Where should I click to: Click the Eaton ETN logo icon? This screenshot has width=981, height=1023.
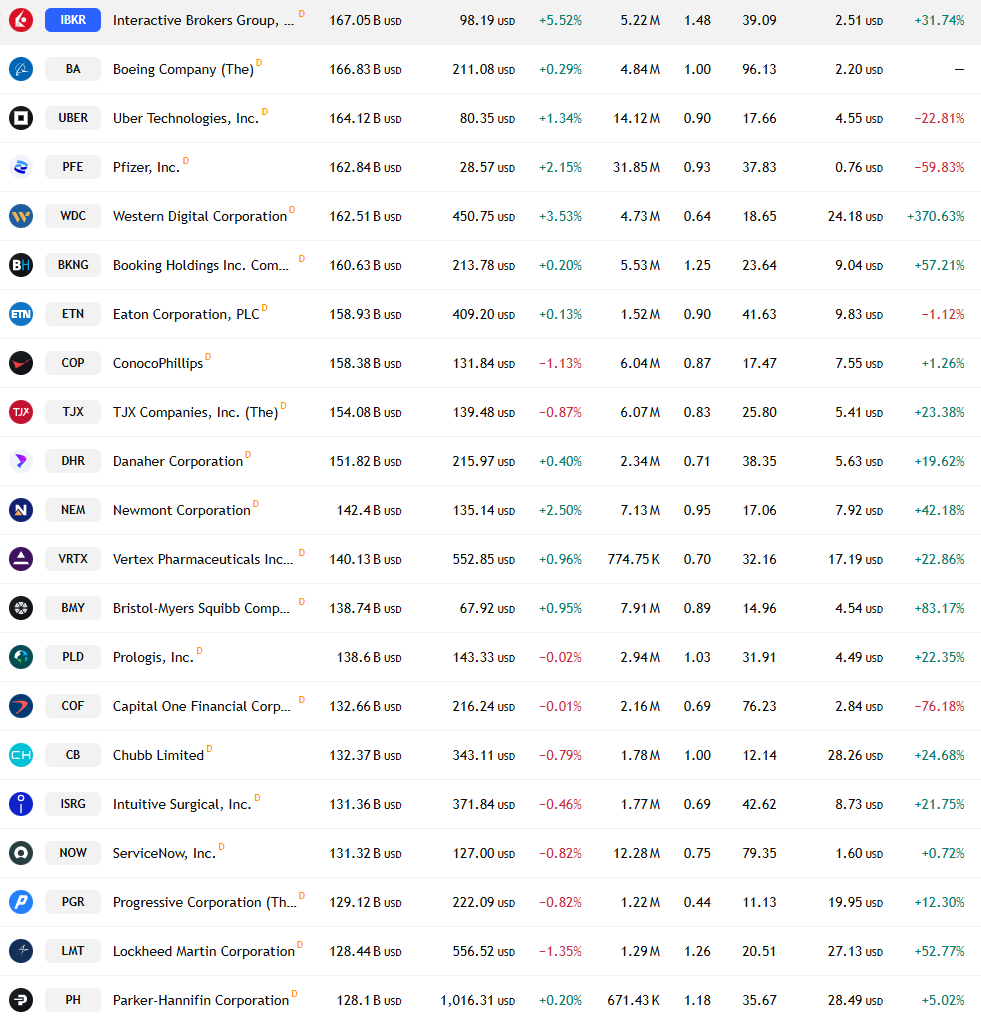point(21,314)
